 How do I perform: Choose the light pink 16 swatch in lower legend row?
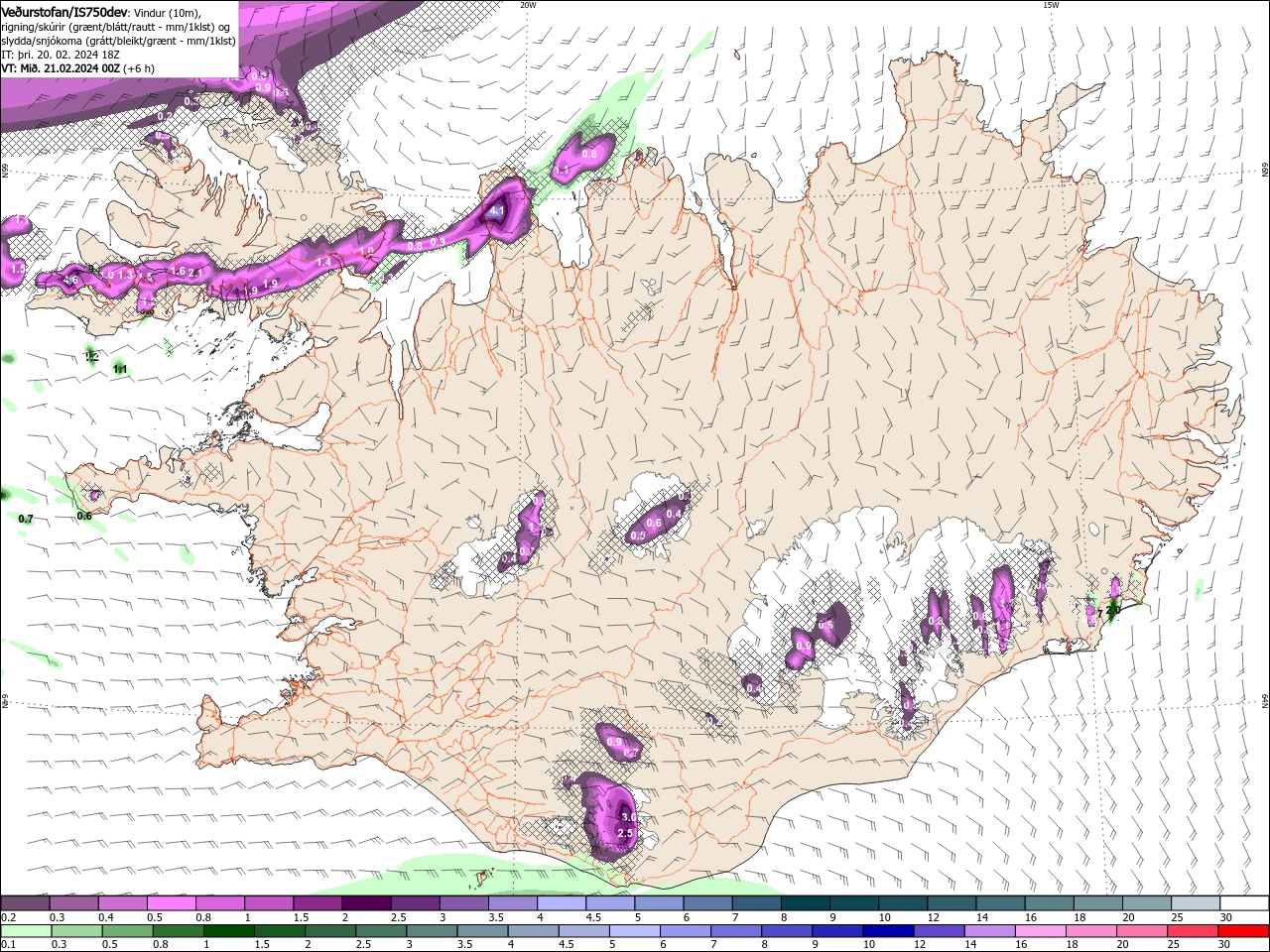(1040, 931)
